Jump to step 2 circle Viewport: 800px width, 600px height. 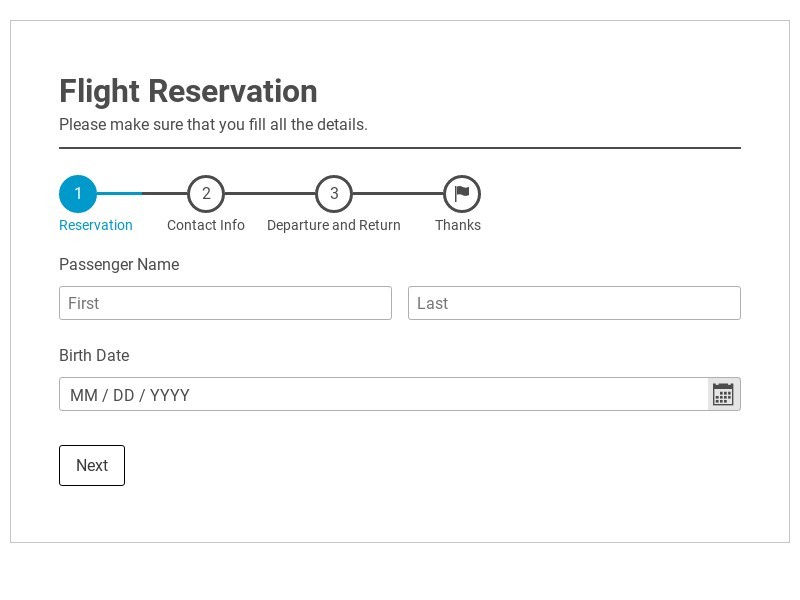206,193
